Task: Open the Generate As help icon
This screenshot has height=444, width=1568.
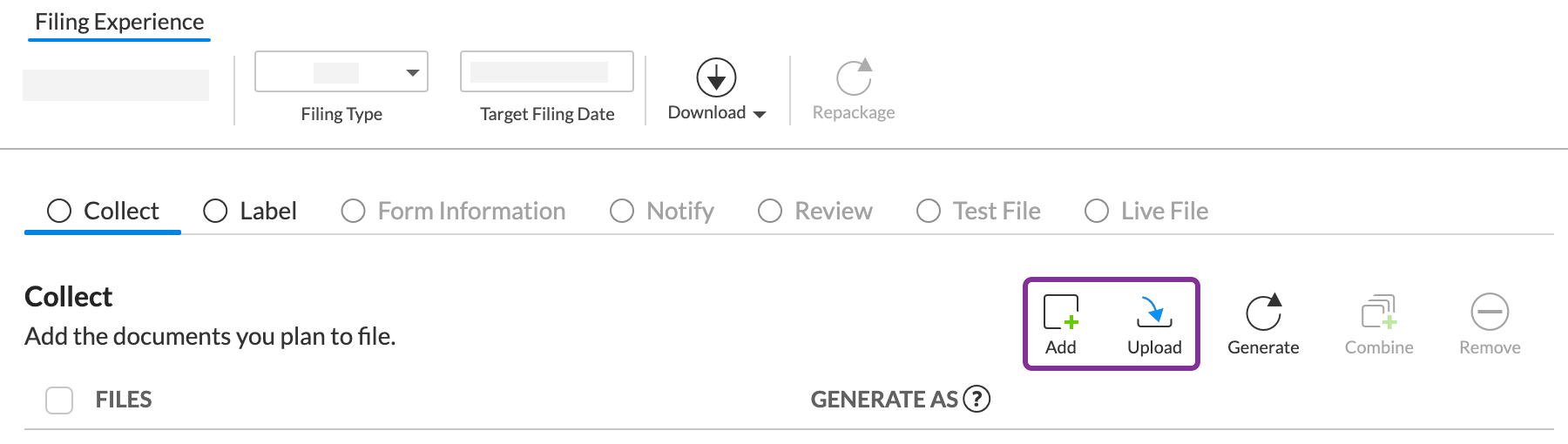Action: [977, 400]
